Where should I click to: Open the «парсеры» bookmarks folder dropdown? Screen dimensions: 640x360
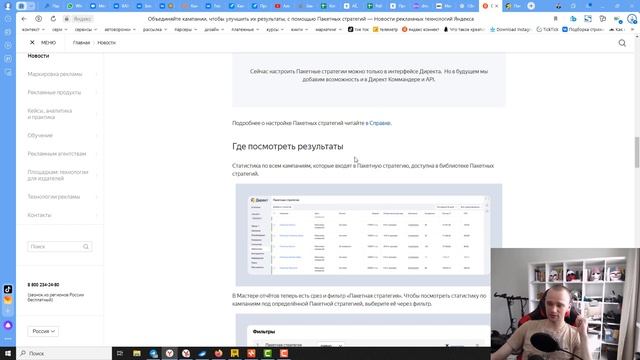tap(186, 29)
